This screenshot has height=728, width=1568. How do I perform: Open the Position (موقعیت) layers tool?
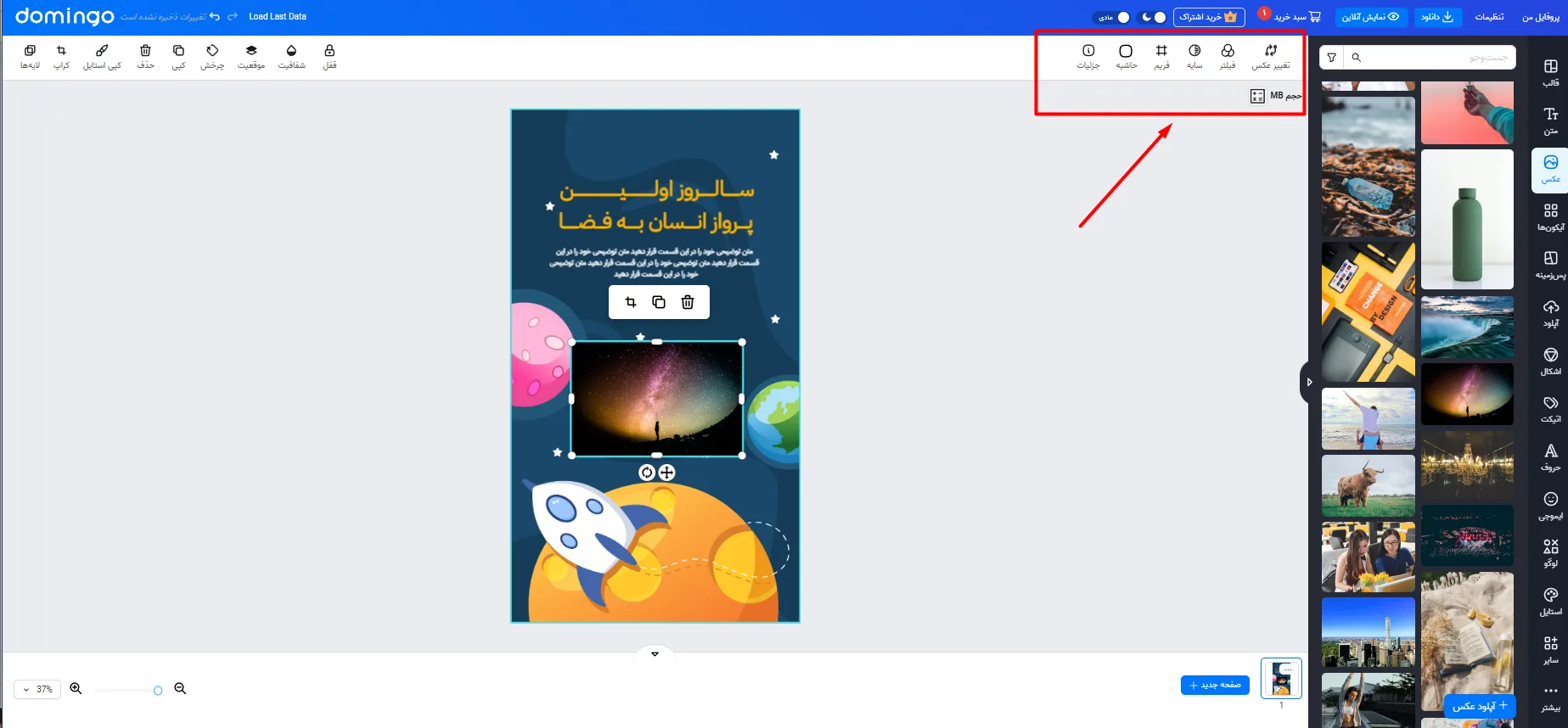coord(251,57)
